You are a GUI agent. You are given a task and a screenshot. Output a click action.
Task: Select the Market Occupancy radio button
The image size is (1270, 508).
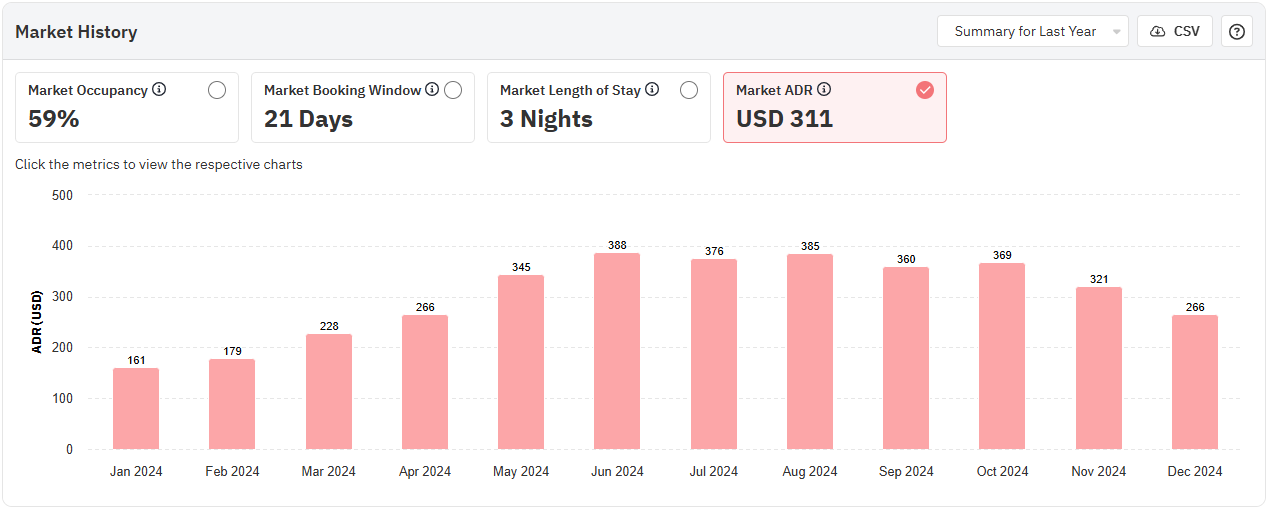point(217,90)
